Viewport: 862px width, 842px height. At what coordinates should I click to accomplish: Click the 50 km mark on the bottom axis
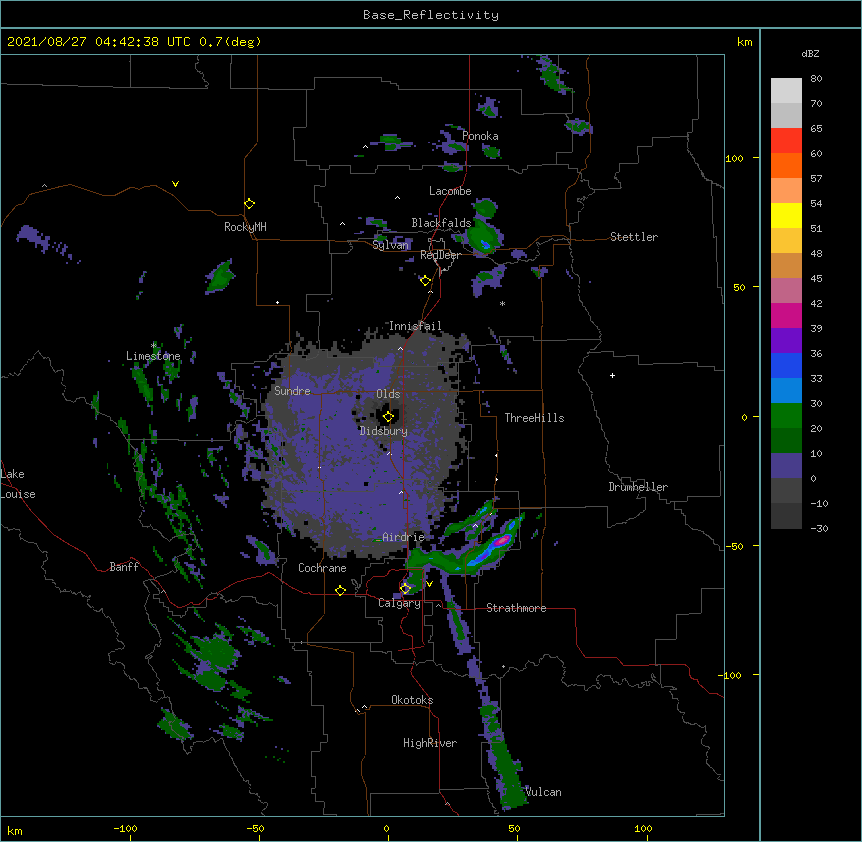point(514,828)
